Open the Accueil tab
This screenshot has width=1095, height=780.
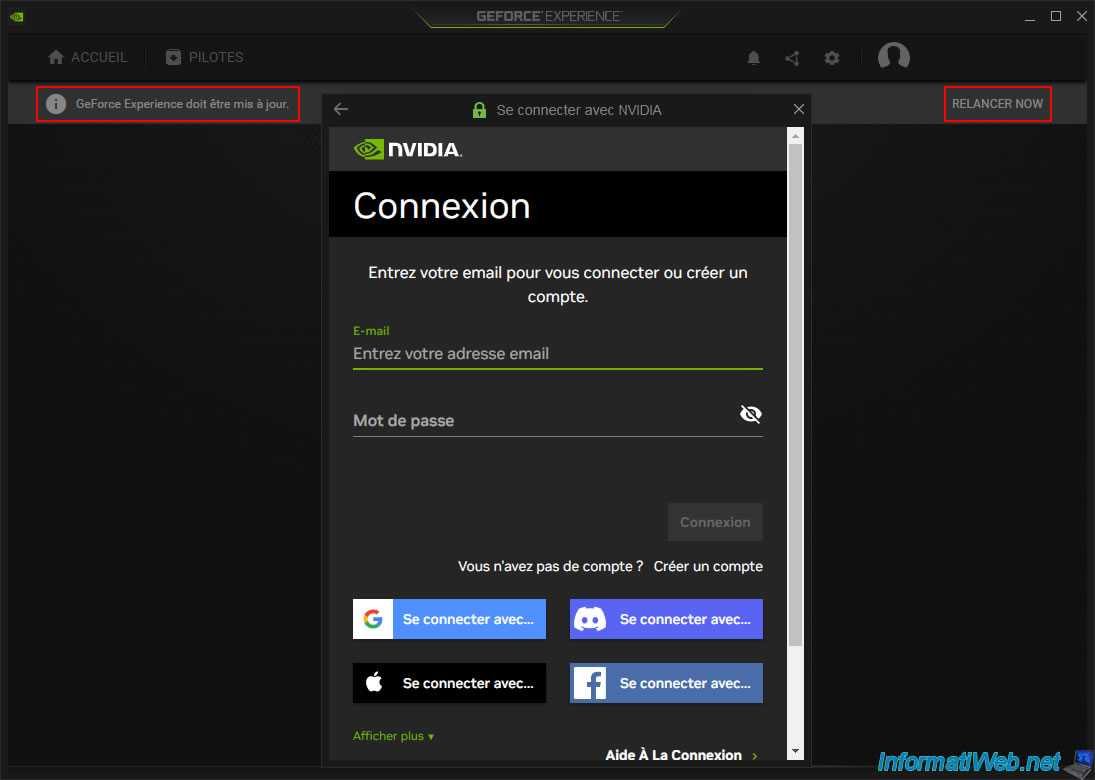87,57
